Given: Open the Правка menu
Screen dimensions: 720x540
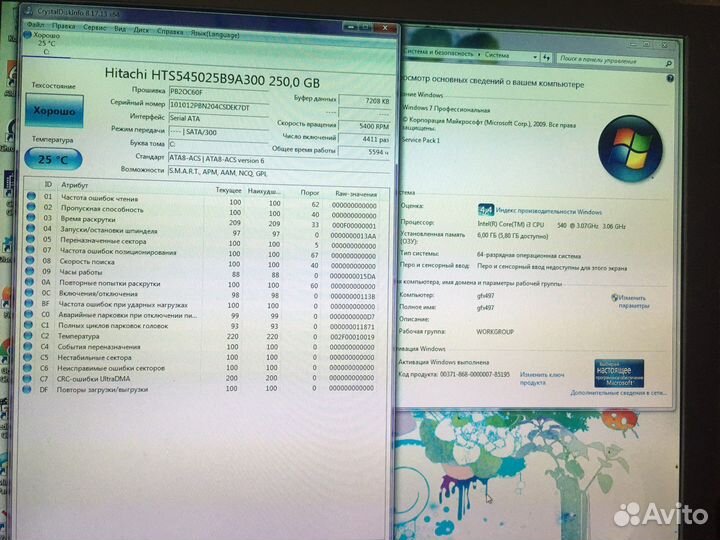Looking at the screenshot, I should [63, 26].
